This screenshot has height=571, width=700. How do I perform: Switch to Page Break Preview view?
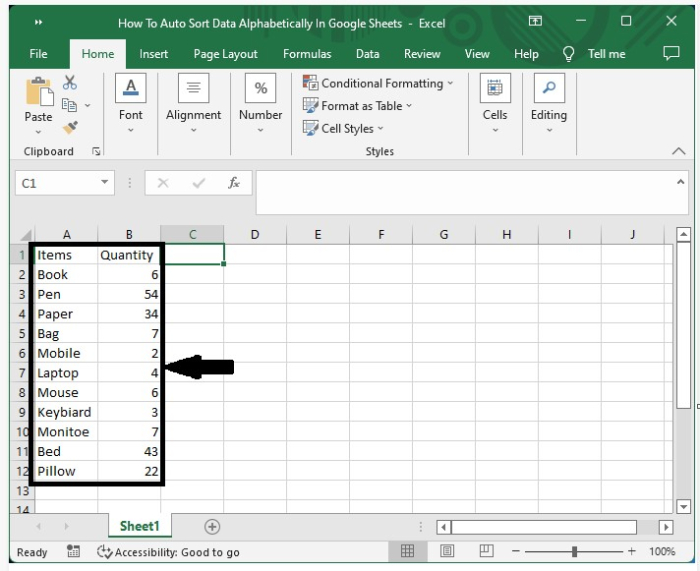tap(486, 551)
